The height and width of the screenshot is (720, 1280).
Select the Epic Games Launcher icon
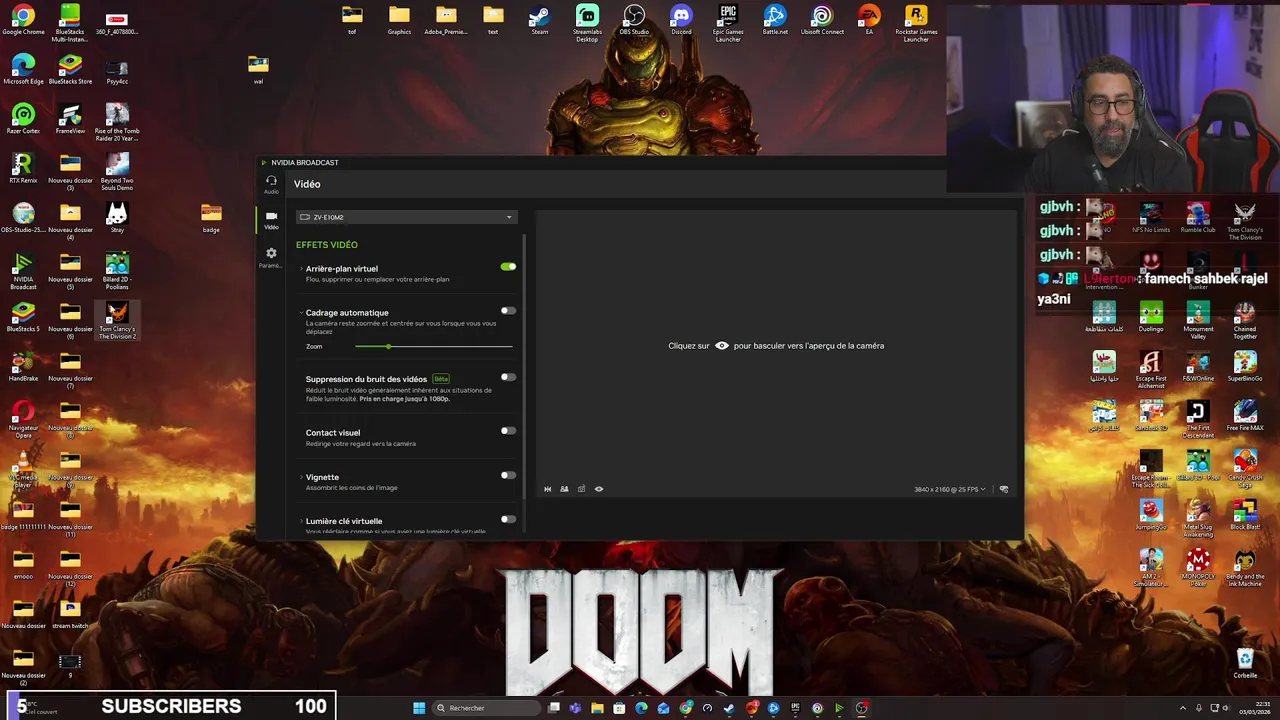tap(728, 22)
